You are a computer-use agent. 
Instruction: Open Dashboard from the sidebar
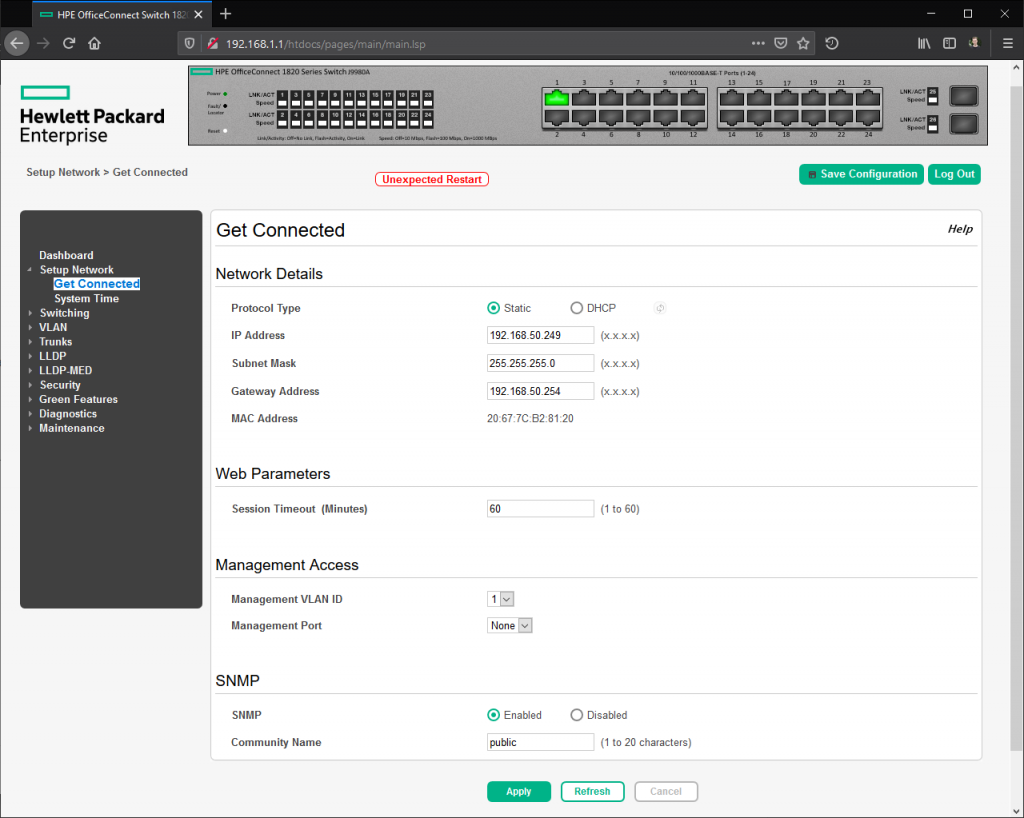[x=66, y=255]
